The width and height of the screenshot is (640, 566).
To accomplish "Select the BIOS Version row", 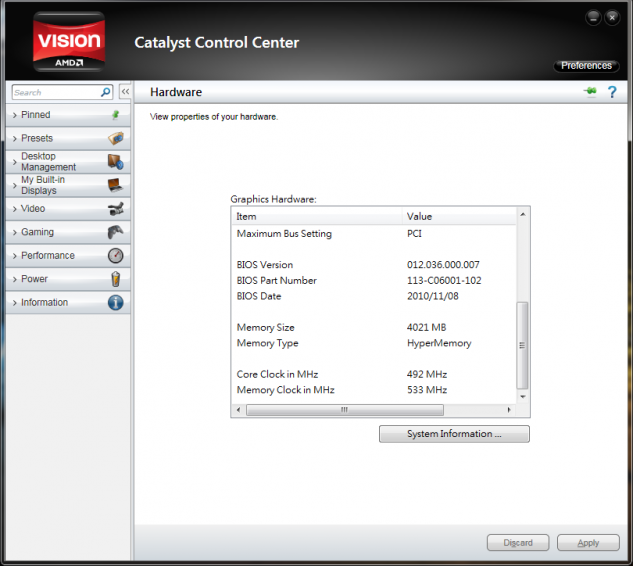I will 374,265.
